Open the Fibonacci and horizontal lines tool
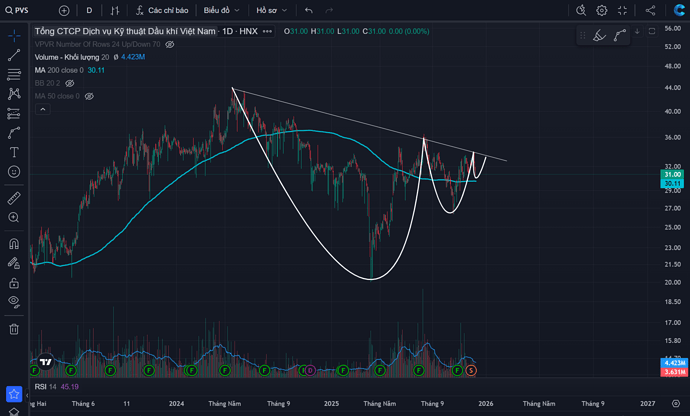The height and width of the screenshot is (416, 690). coord(14,74)
